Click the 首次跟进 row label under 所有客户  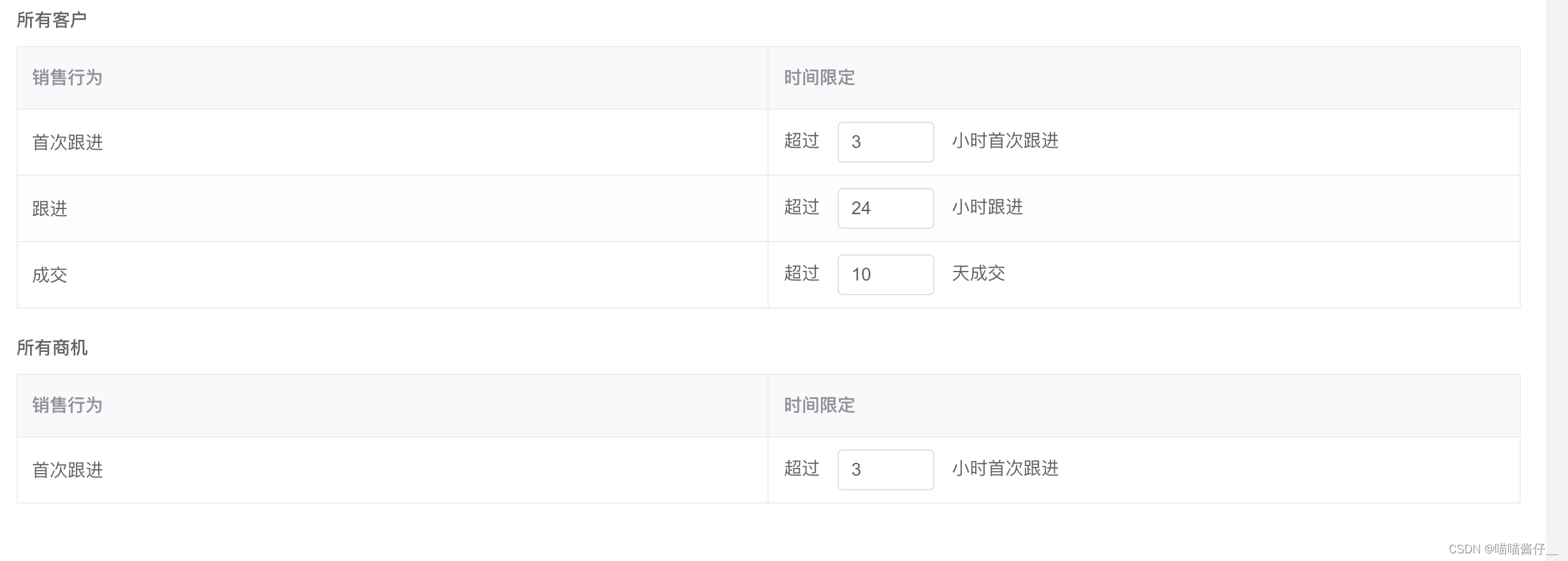(68, 142)
